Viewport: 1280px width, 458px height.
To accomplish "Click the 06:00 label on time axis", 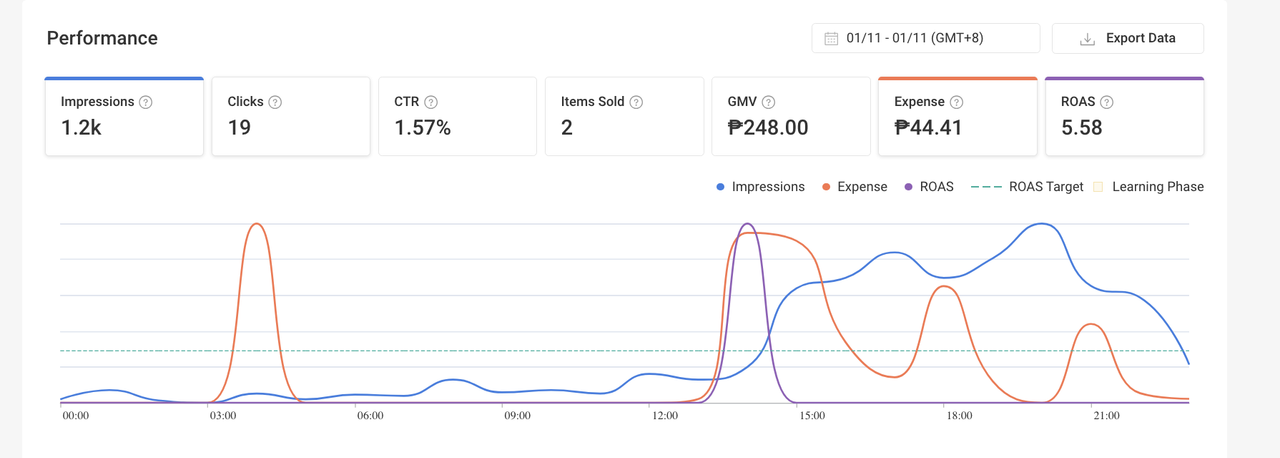I will pos(370,415).
